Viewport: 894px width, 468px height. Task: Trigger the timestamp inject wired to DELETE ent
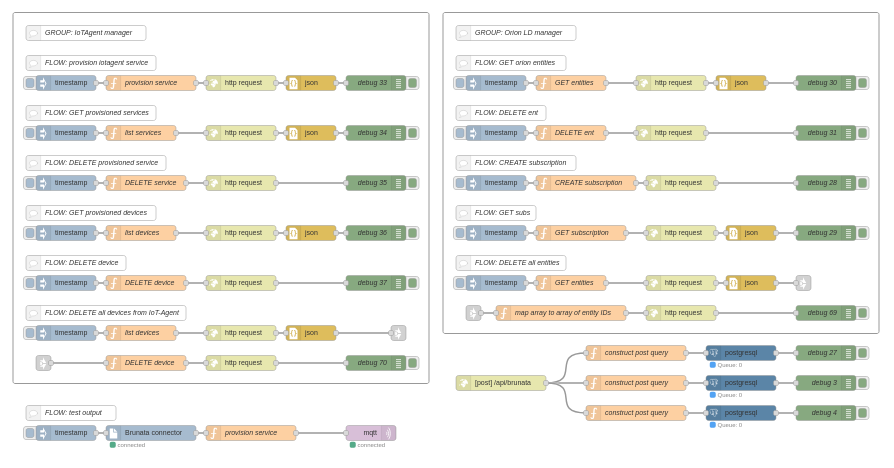(x=460, y=133)
